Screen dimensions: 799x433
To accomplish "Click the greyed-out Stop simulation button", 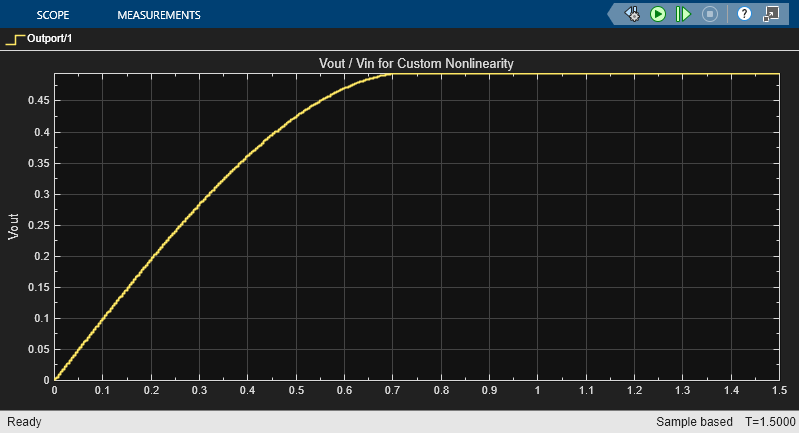I will coord(709,14).
